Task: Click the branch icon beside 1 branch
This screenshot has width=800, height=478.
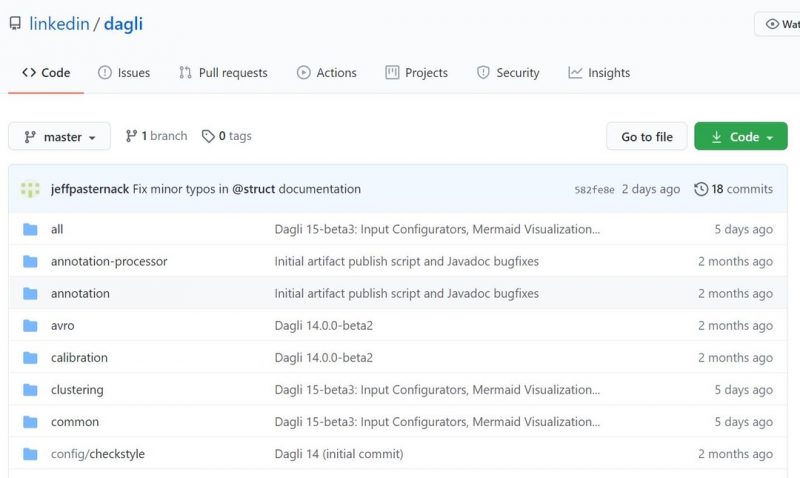Action: (x=131, y=136)
